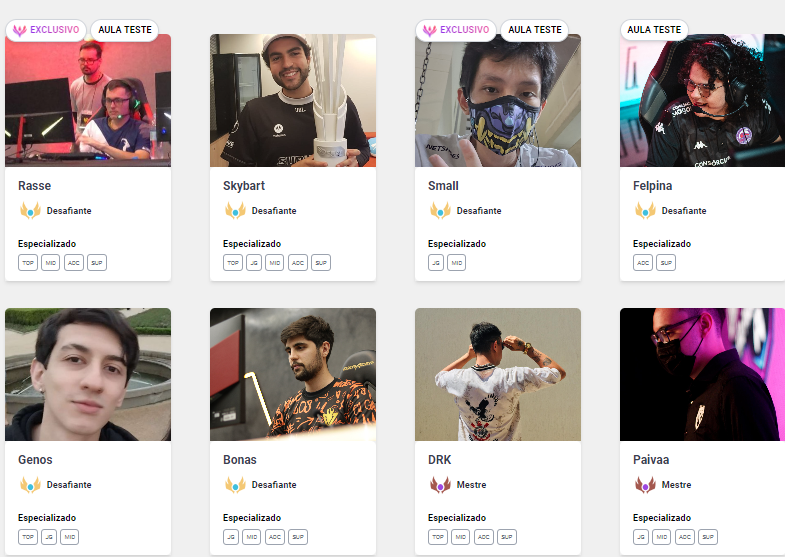The height and width of the screenshot is (557, 785).
Task: Click the JG badge on Genos's card
Action: [x=49, y=537]
